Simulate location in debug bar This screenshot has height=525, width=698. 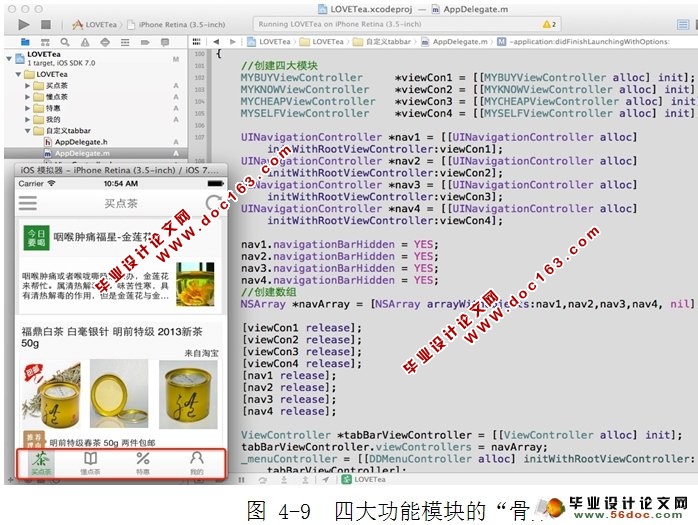coord(326,480)
